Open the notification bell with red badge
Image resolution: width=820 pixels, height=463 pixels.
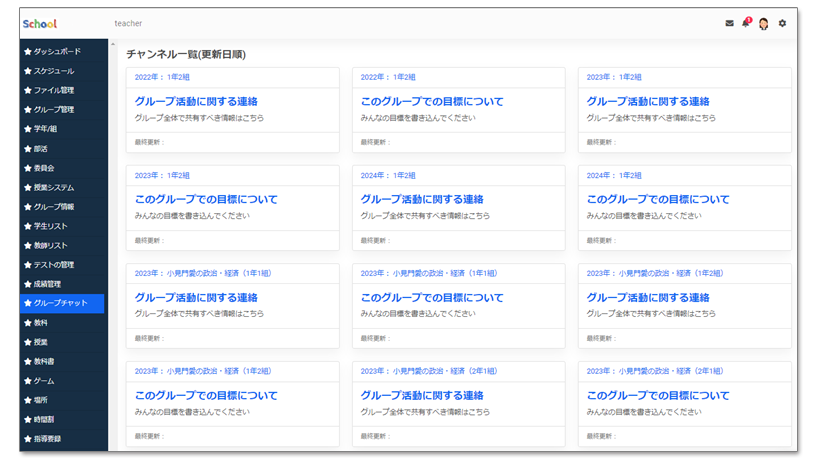(746, 22)
